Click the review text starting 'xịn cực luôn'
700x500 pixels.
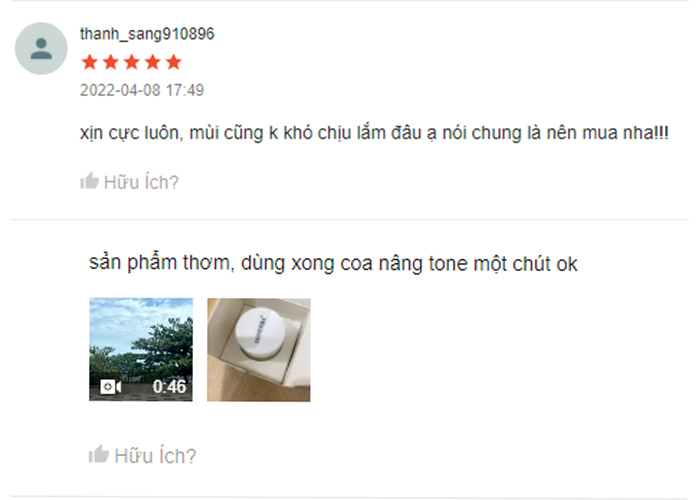(374, 133)
